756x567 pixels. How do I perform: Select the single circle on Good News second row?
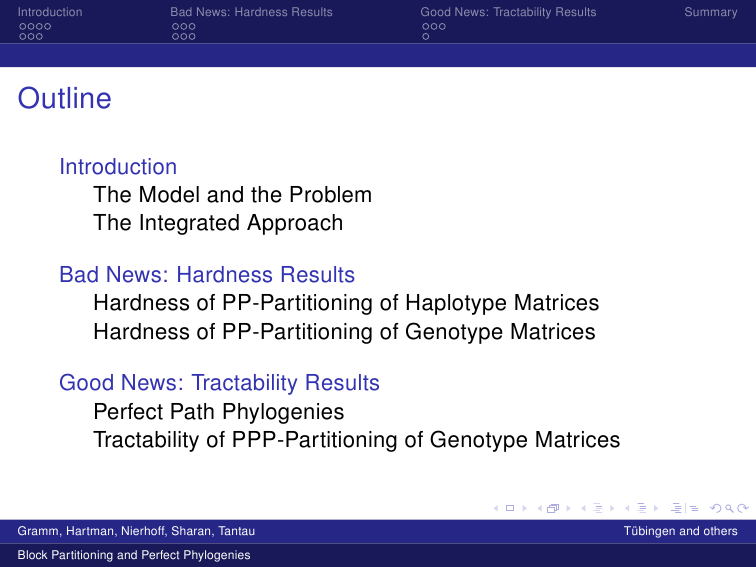click(425, 37)
